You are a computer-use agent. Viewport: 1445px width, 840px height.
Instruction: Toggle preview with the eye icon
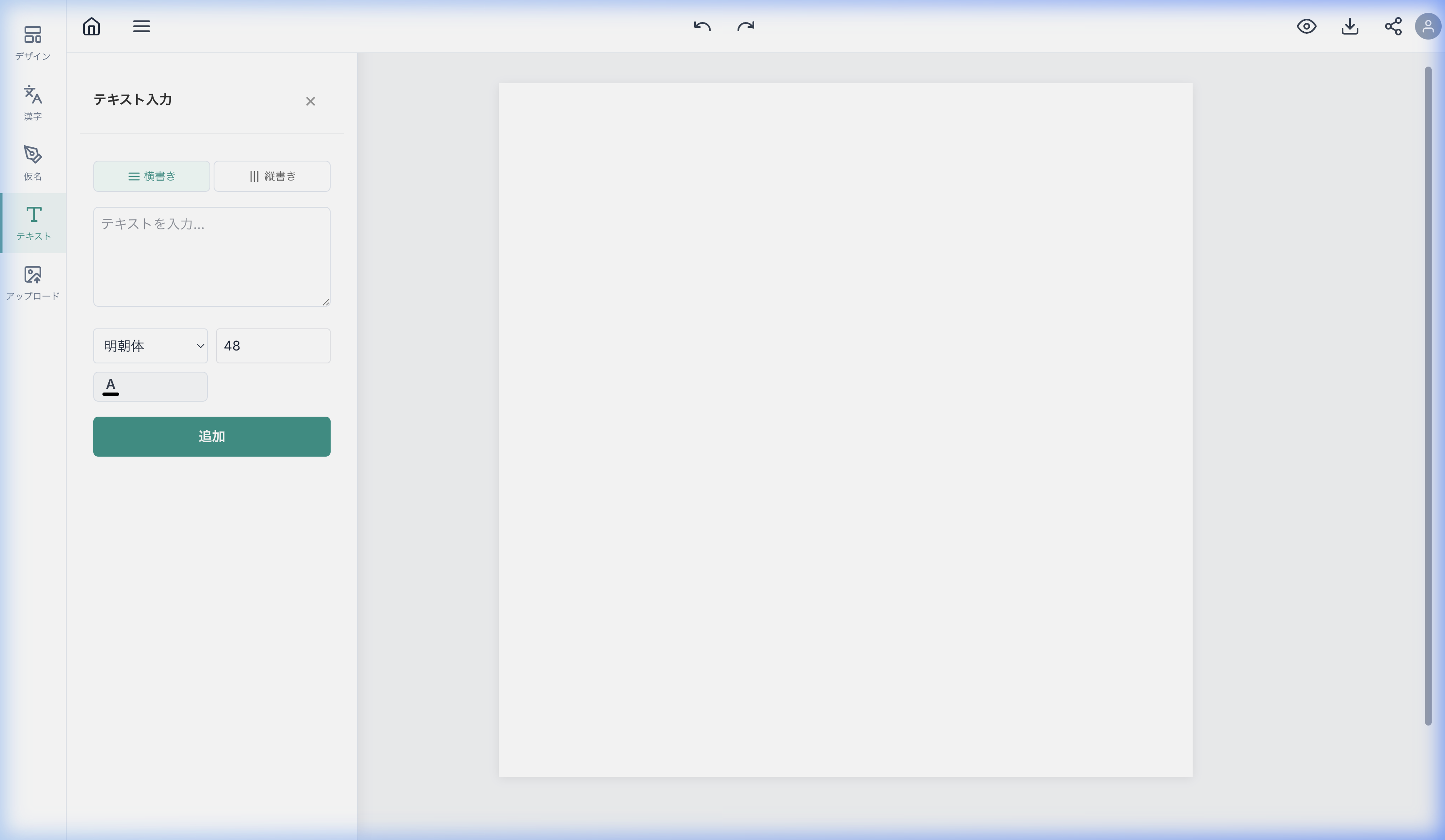coord(1306,26)
